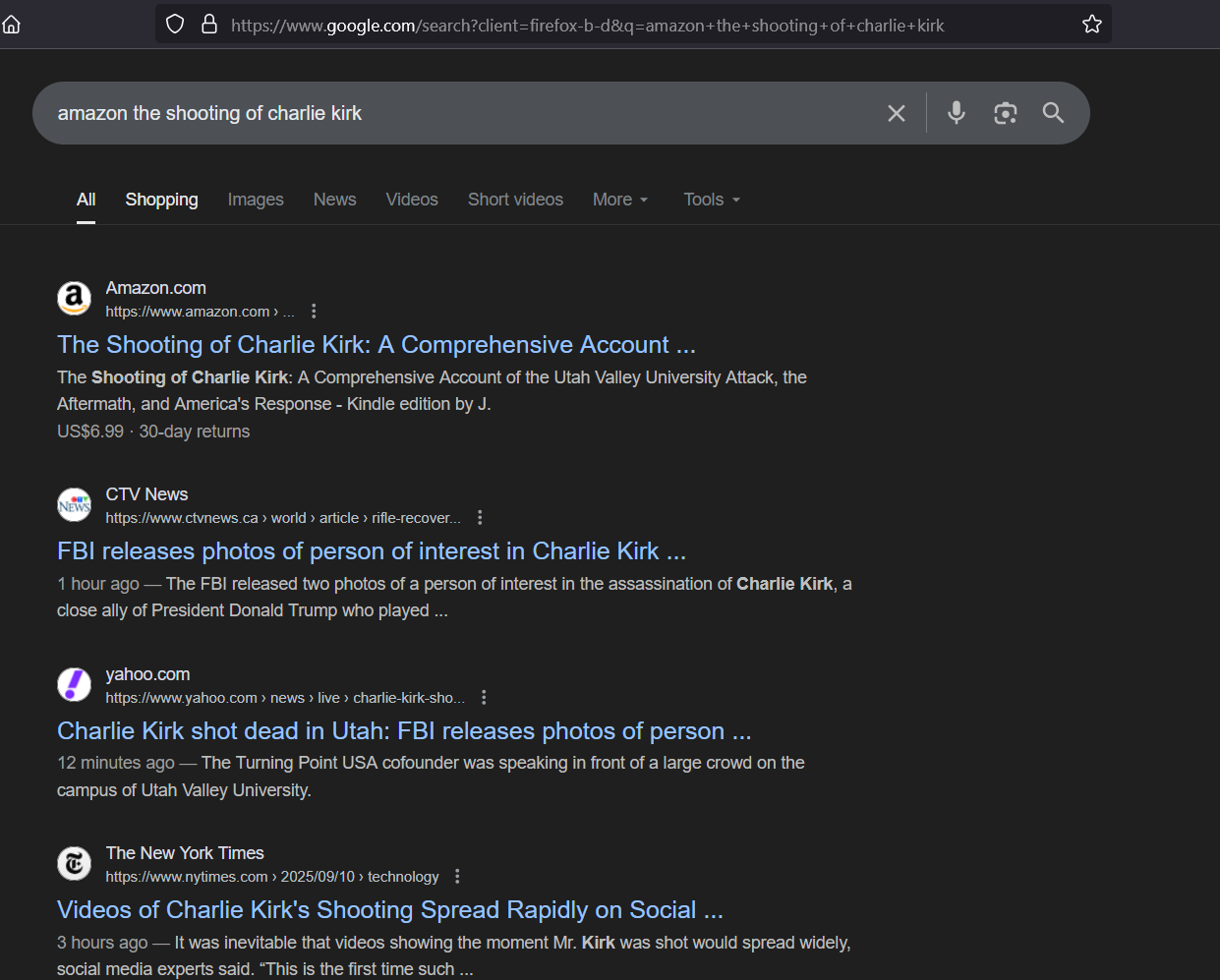Image resolution: width=1220 pixels, height=980 pixels.
Task: Switch to the Images tab
Action: click(256, 200)
